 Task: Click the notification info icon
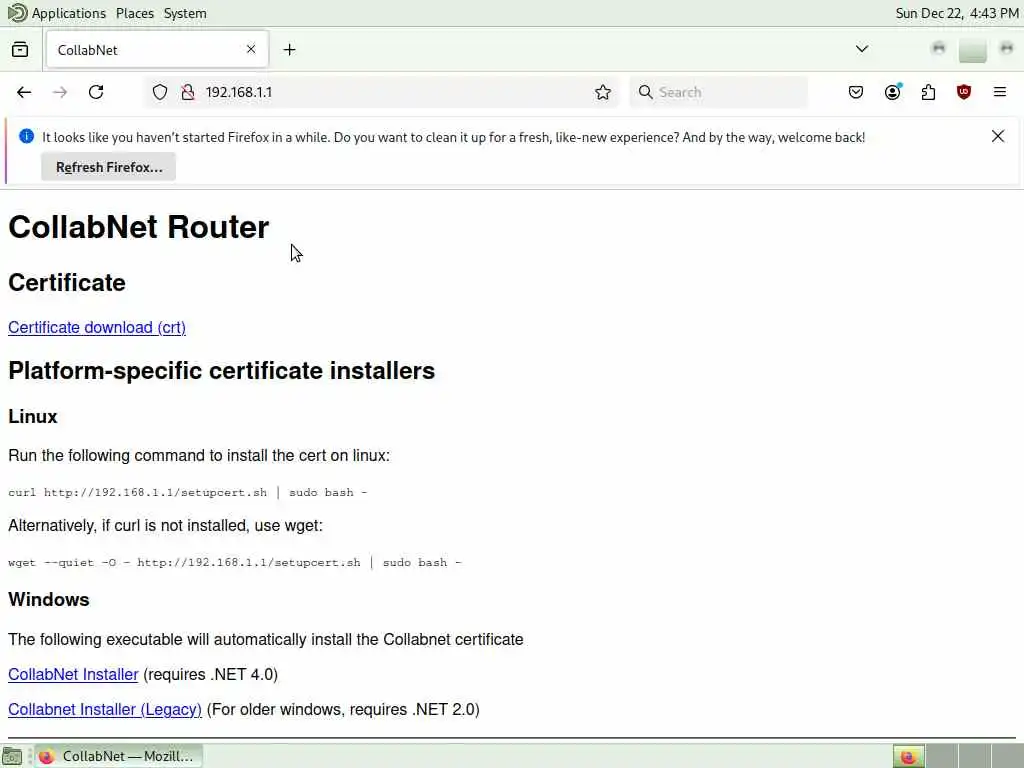[x=26, y=136]
